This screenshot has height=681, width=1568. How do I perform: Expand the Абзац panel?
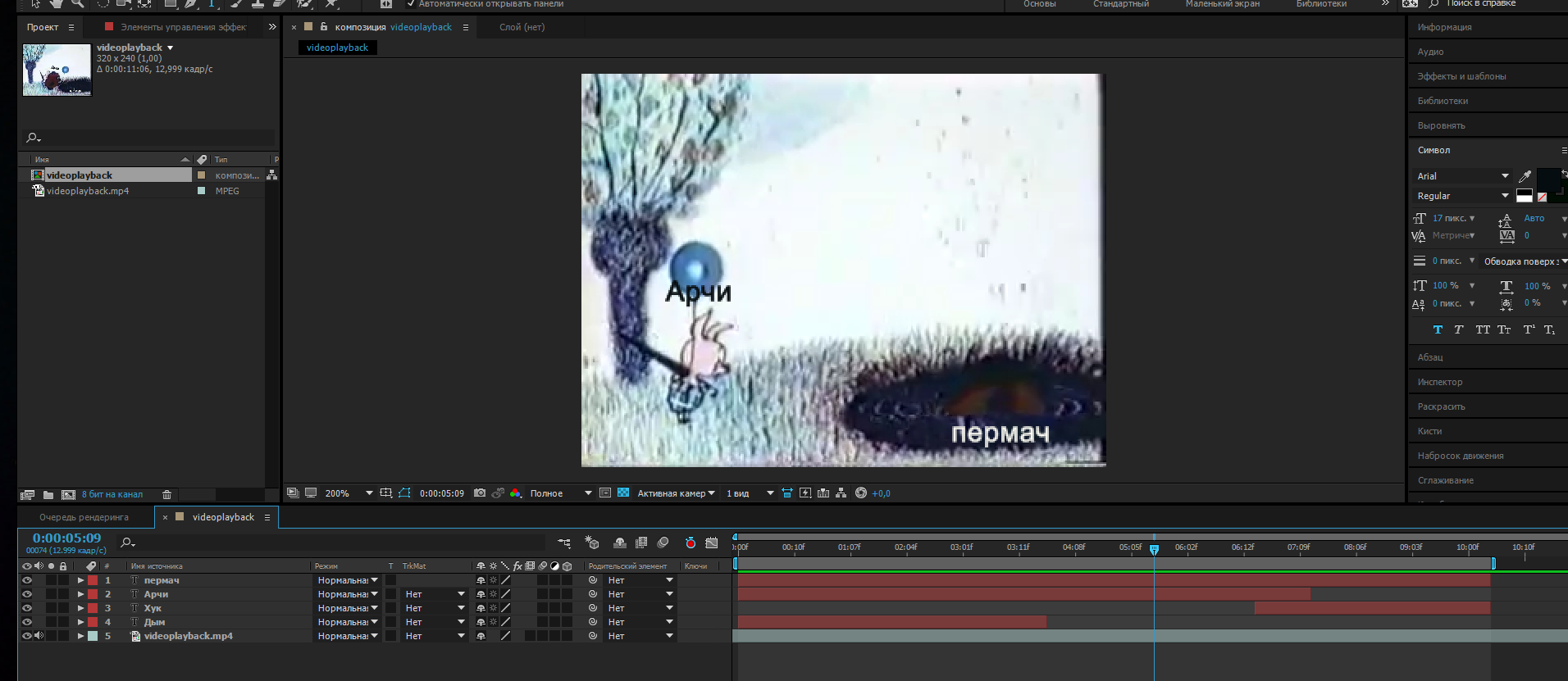tap(1430, 357)
